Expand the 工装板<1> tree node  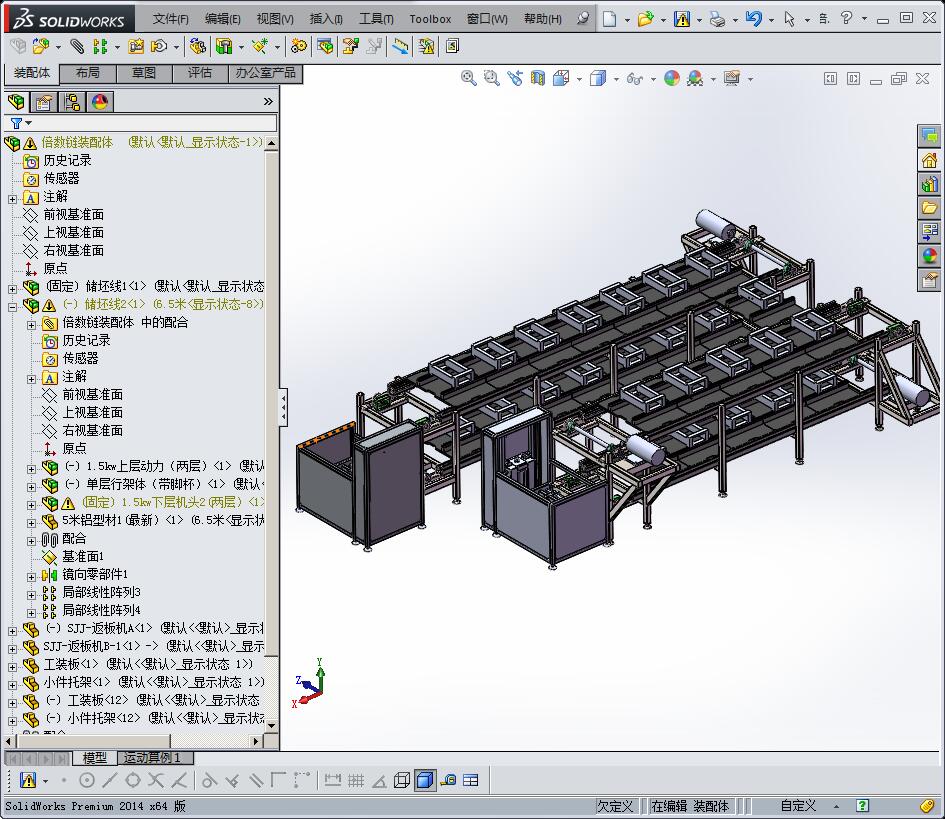pyautogui.click(x=12, y=665)
